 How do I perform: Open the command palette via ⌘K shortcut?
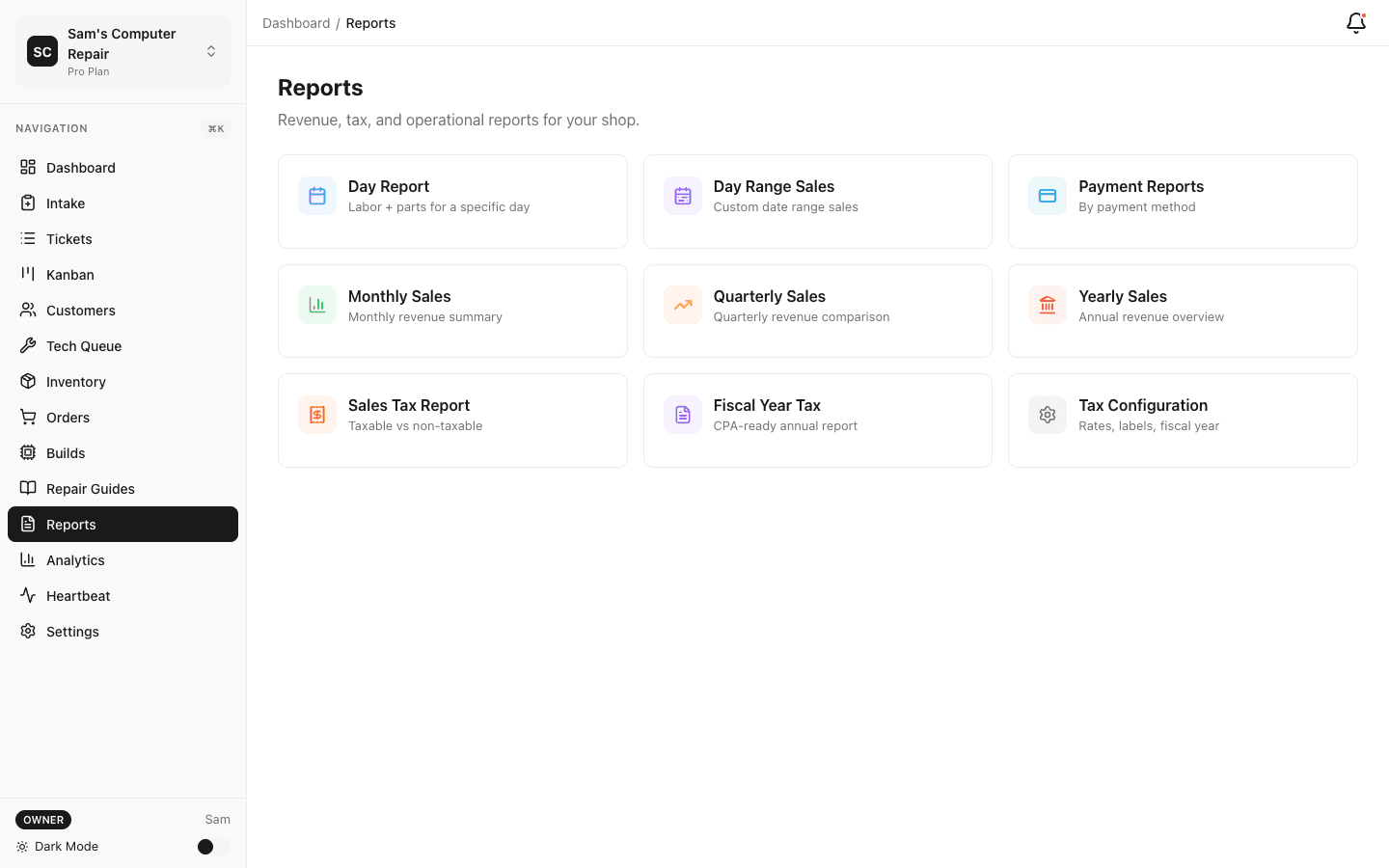215,127
